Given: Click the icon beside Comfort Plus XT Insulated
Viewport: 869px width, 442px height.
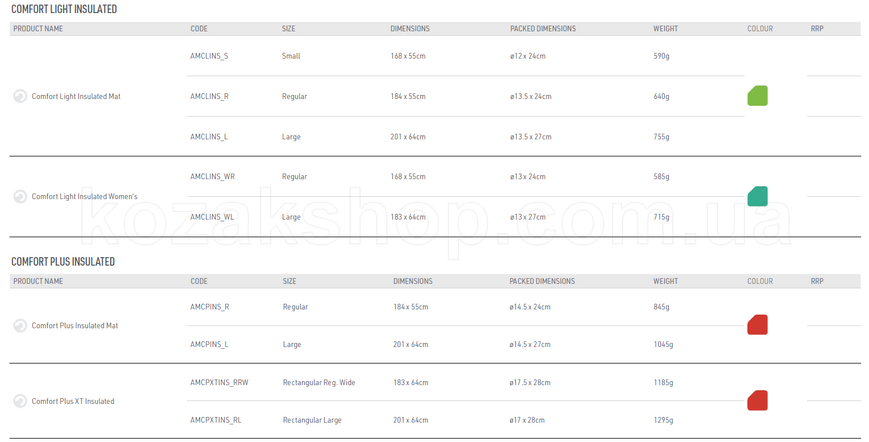Looking at the screenshot, I should (20, 401).
